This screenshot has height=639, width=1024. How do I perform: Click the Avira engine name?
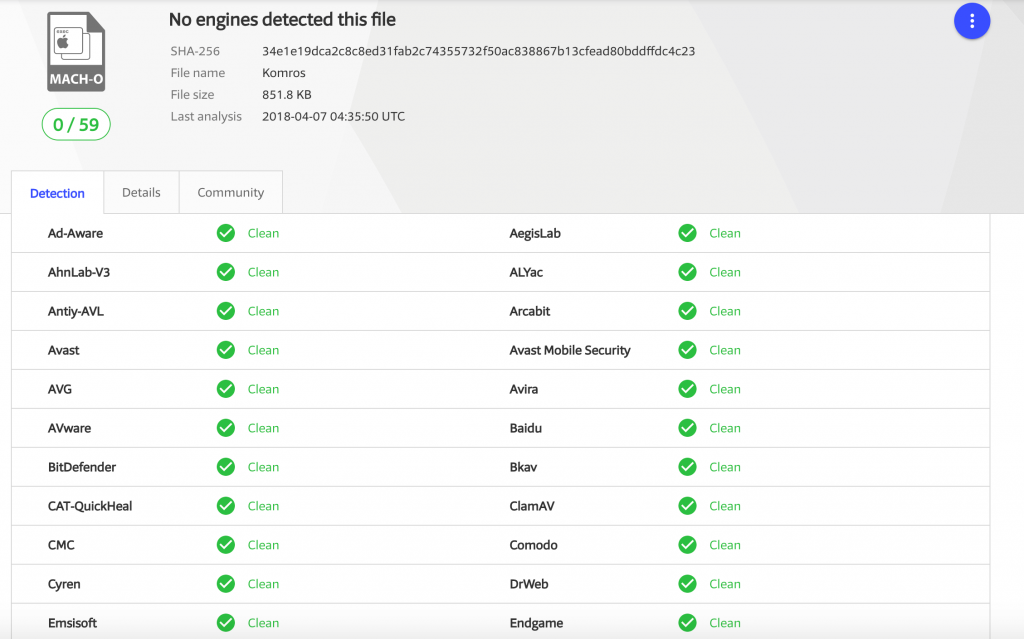click(x=524, y=389)
